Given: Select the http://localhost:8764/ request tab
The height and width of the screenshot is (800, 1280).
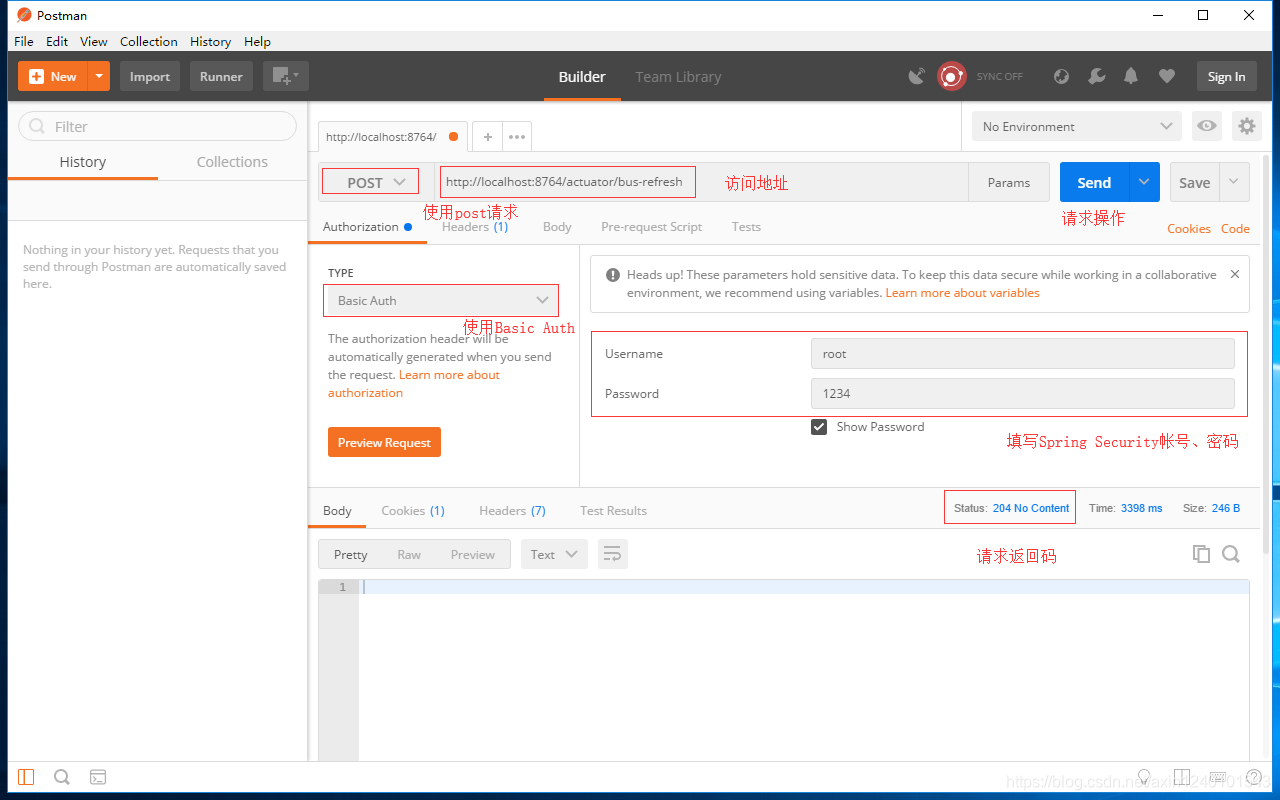Looking at the screenshot, I should click(393, 137).
